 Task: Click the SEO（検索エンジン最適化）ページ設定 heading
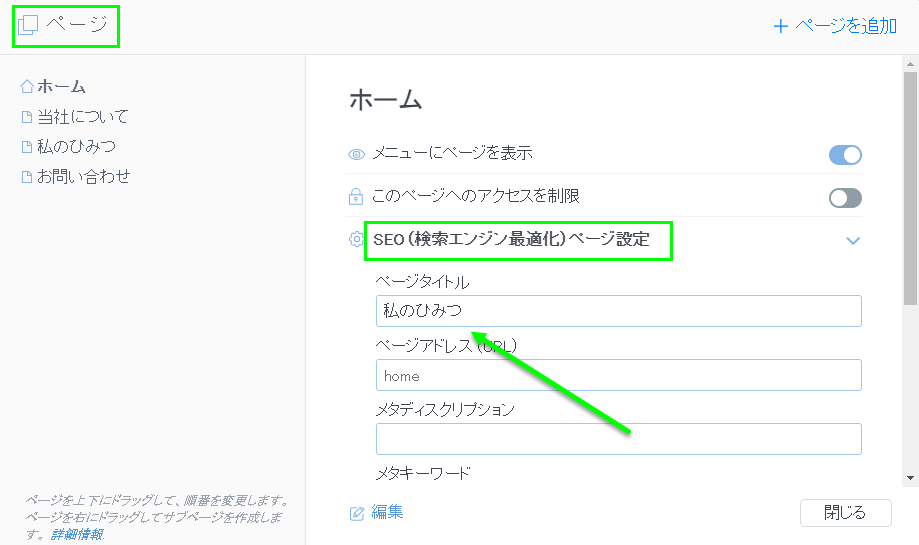(511, 239)
